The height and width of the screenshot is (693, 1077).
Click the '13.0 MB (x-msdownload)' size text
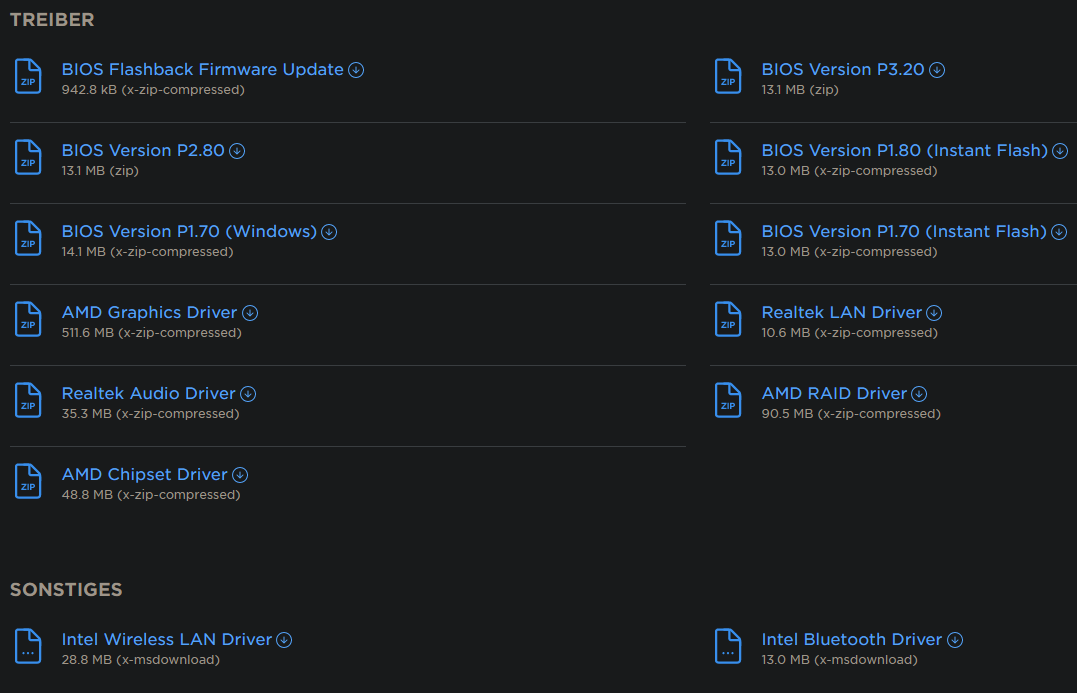[x=839, y=660]
